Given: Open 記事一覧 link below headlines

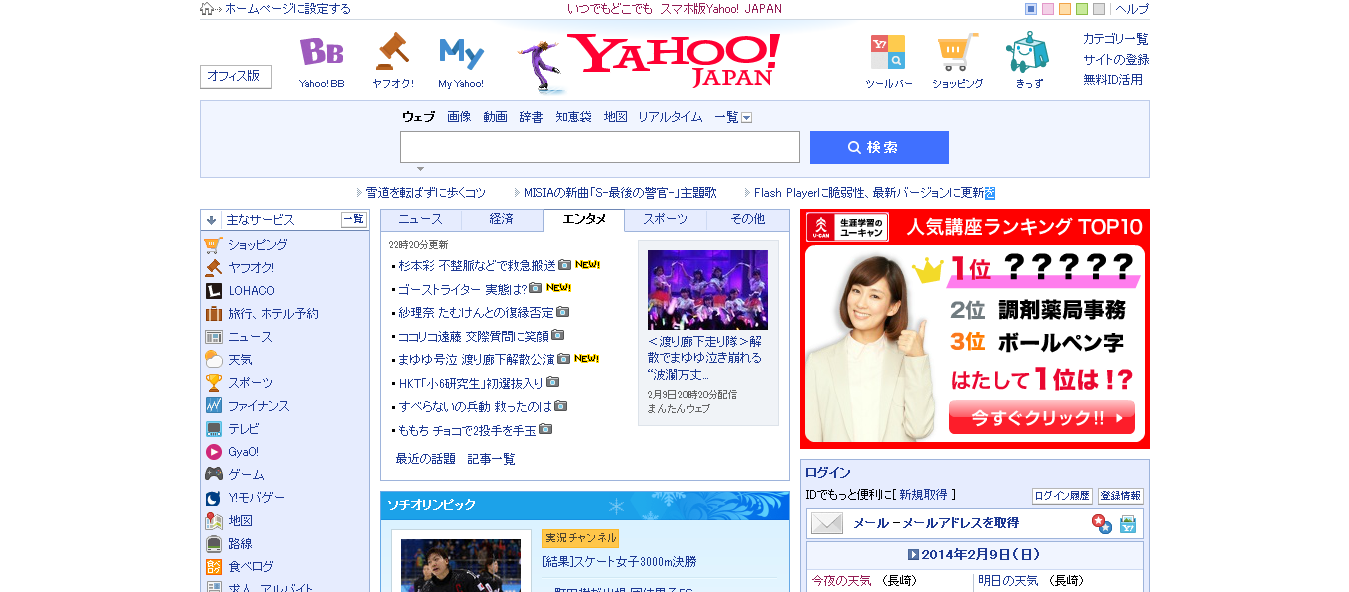Looking at the screenshot, I should pos(492,459).
